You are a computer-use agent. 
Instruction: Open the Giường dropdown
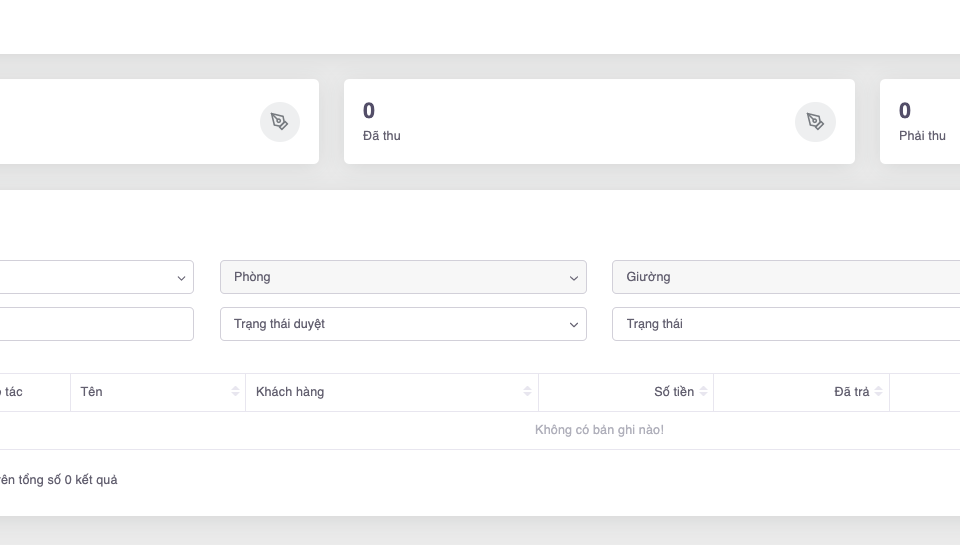786,277
